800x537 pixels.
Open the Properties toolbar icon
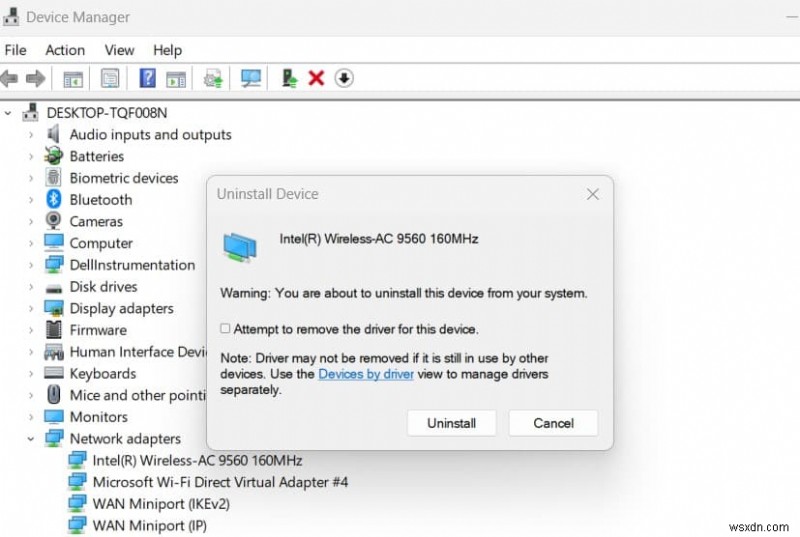(x=110, y=79)
